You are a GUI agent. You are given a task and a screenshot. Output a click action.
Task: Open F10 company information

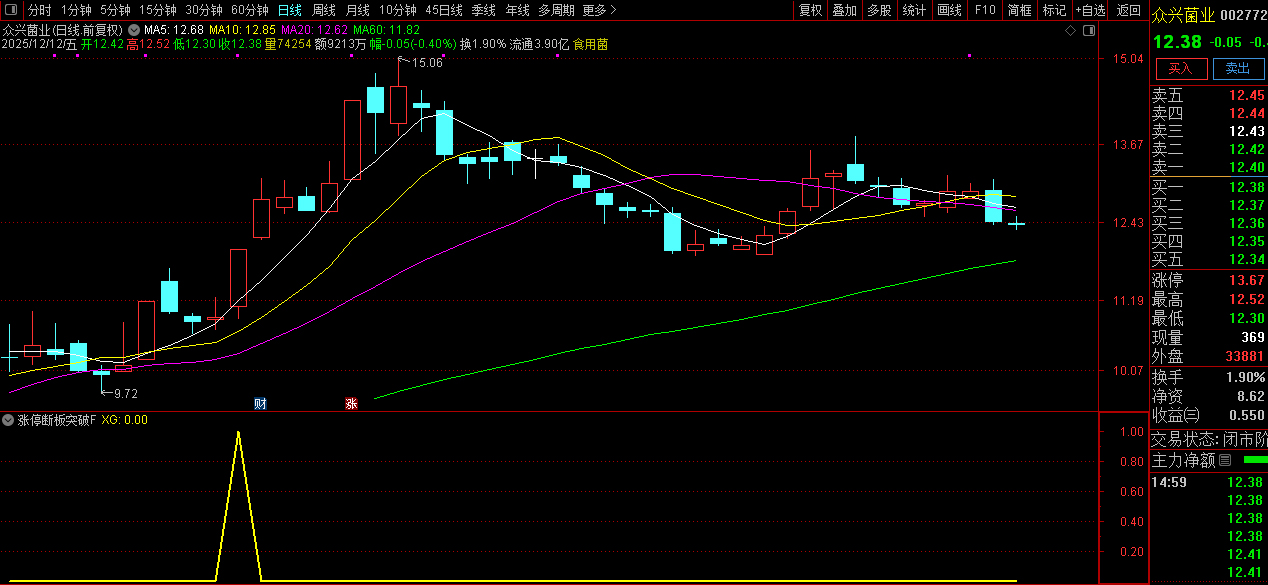click(x=984, y=10)
